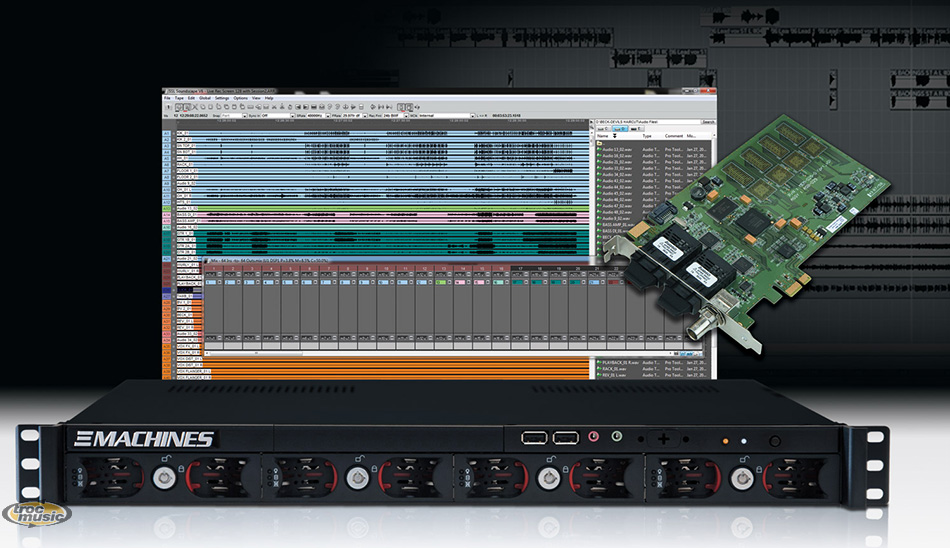Select the VOX FLANGER_01 L track name
This screenshot has width=950, height=548.
pos(194,372)
